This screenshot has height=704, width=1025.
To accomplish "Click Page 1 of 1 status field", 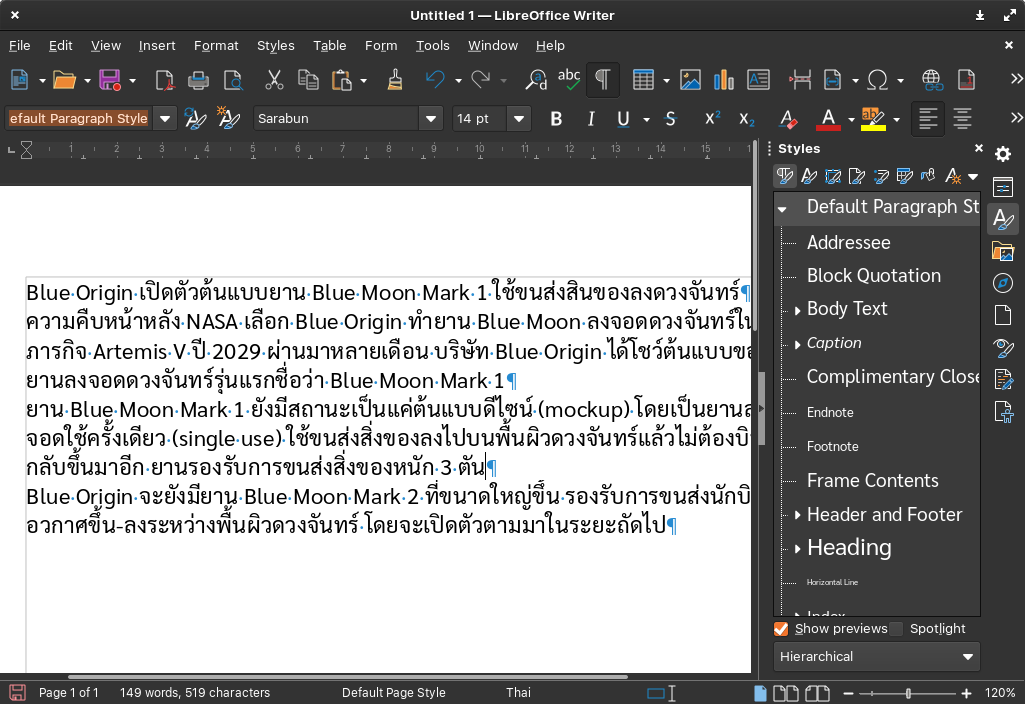I will [69, 692].
